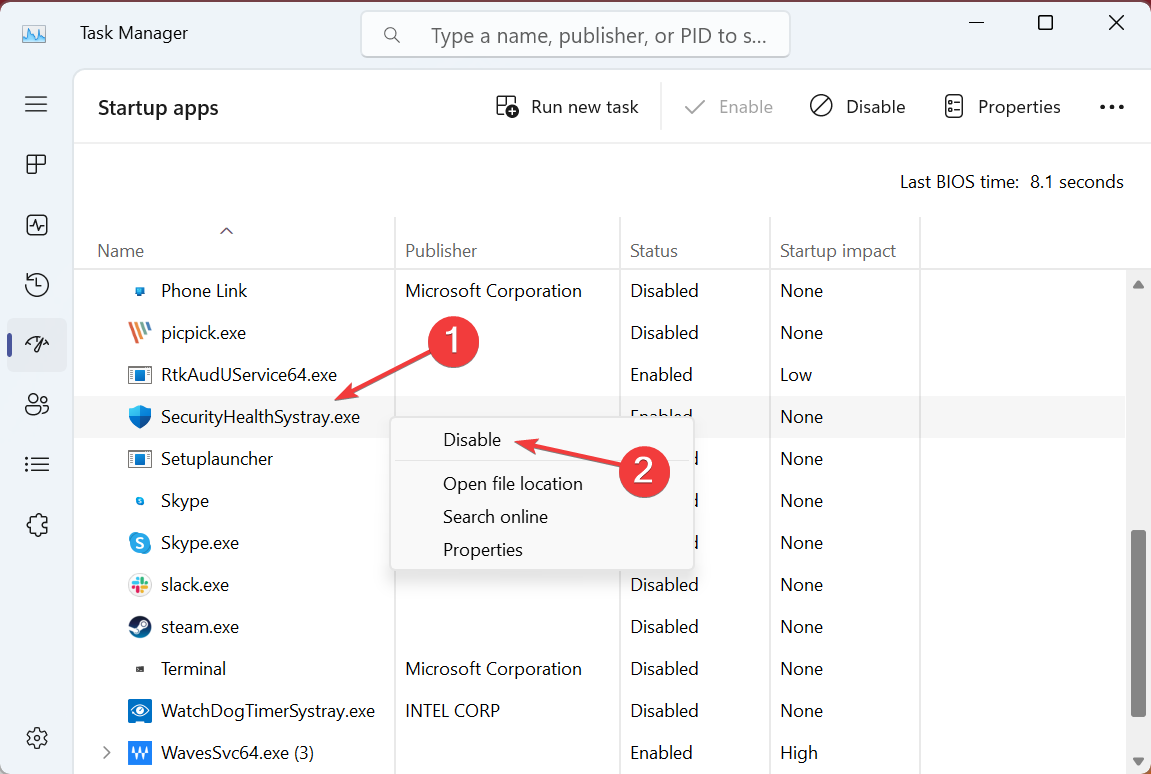The image size is (1151, 774).
Task: Select the Terminal row name
Action: pyautogui.click(x=193, y=669)
